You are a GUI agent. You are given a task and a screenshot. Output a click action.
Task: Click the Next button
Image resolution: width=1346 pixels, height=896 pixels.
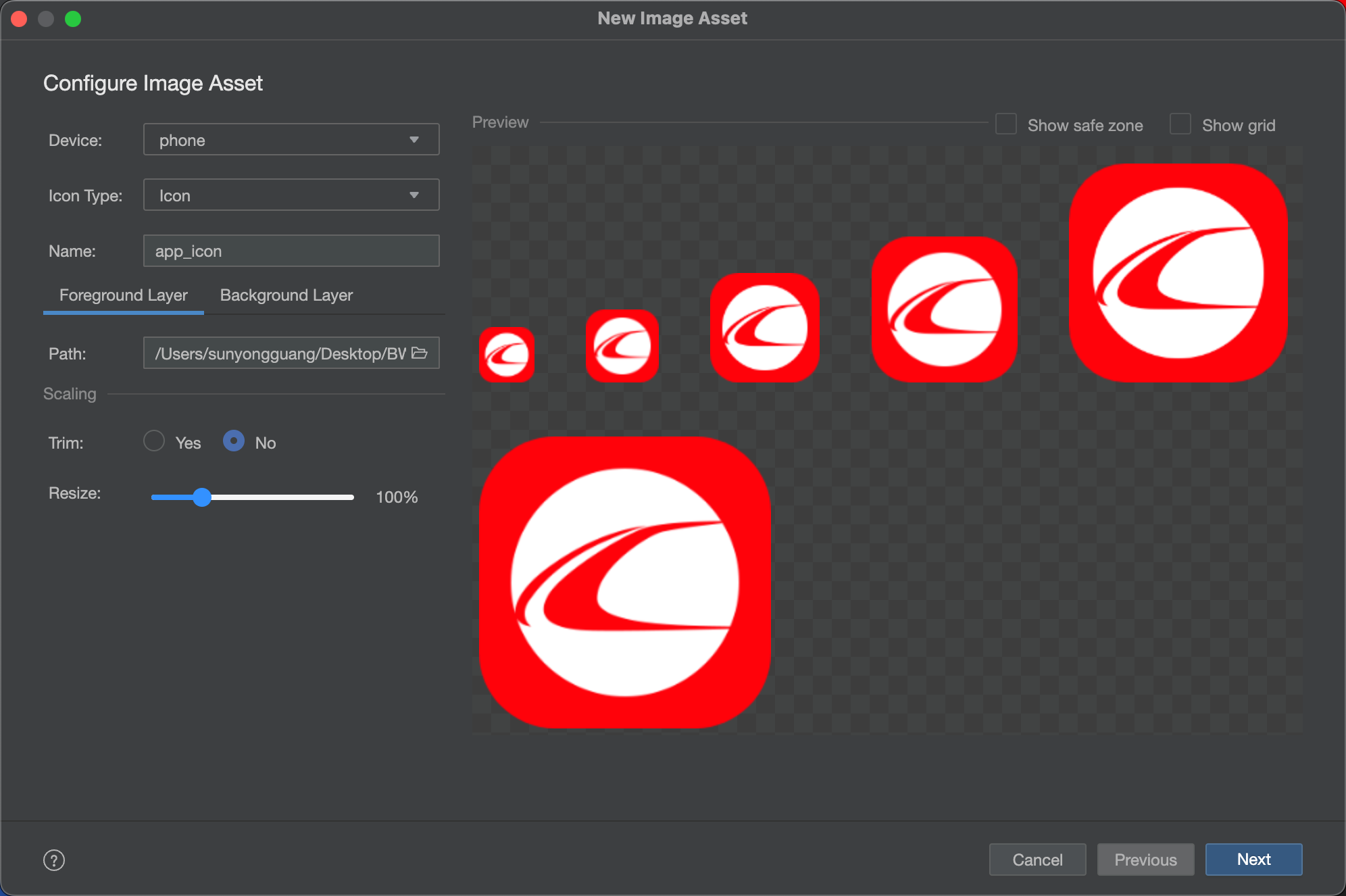click(x=1253, y=860)
